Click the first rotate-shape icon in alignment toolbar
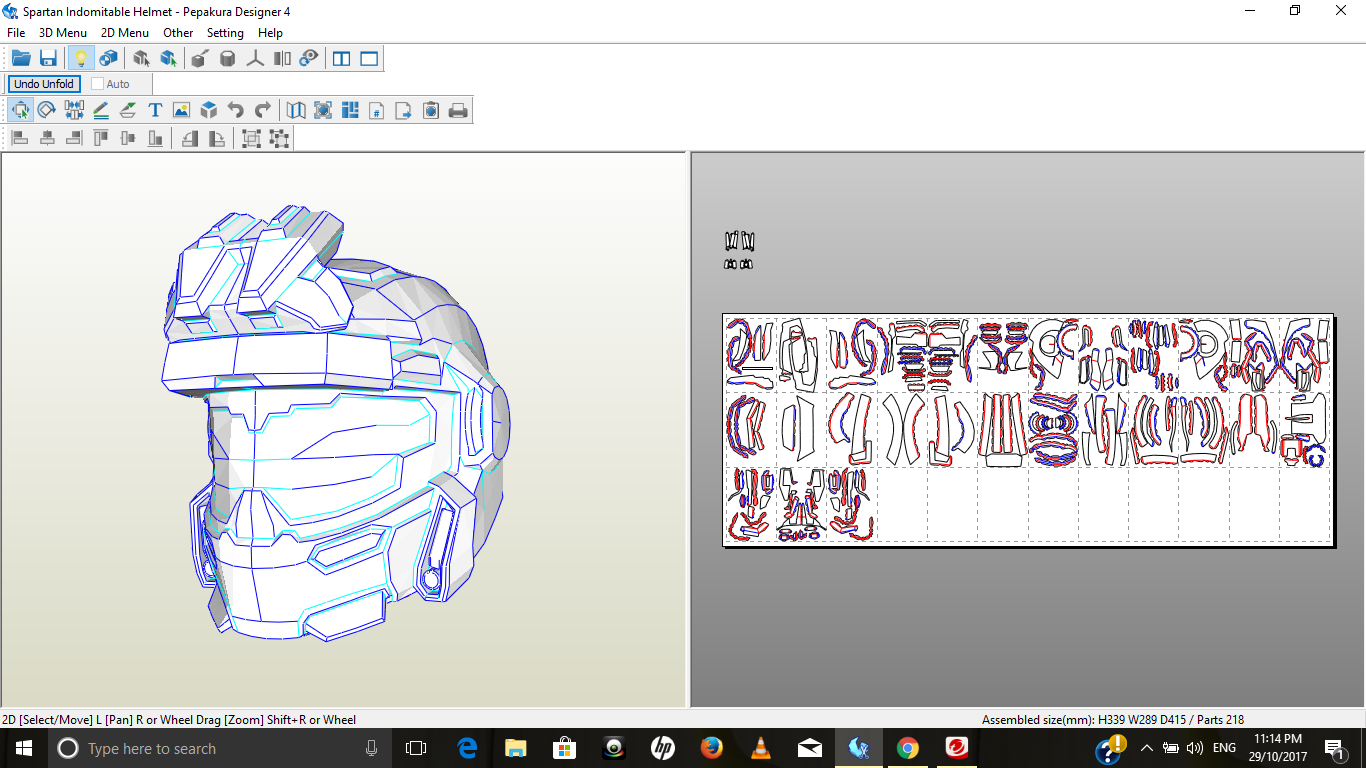Image resolution: width=1366 pixels, height=768 pixels. (189, 138)
